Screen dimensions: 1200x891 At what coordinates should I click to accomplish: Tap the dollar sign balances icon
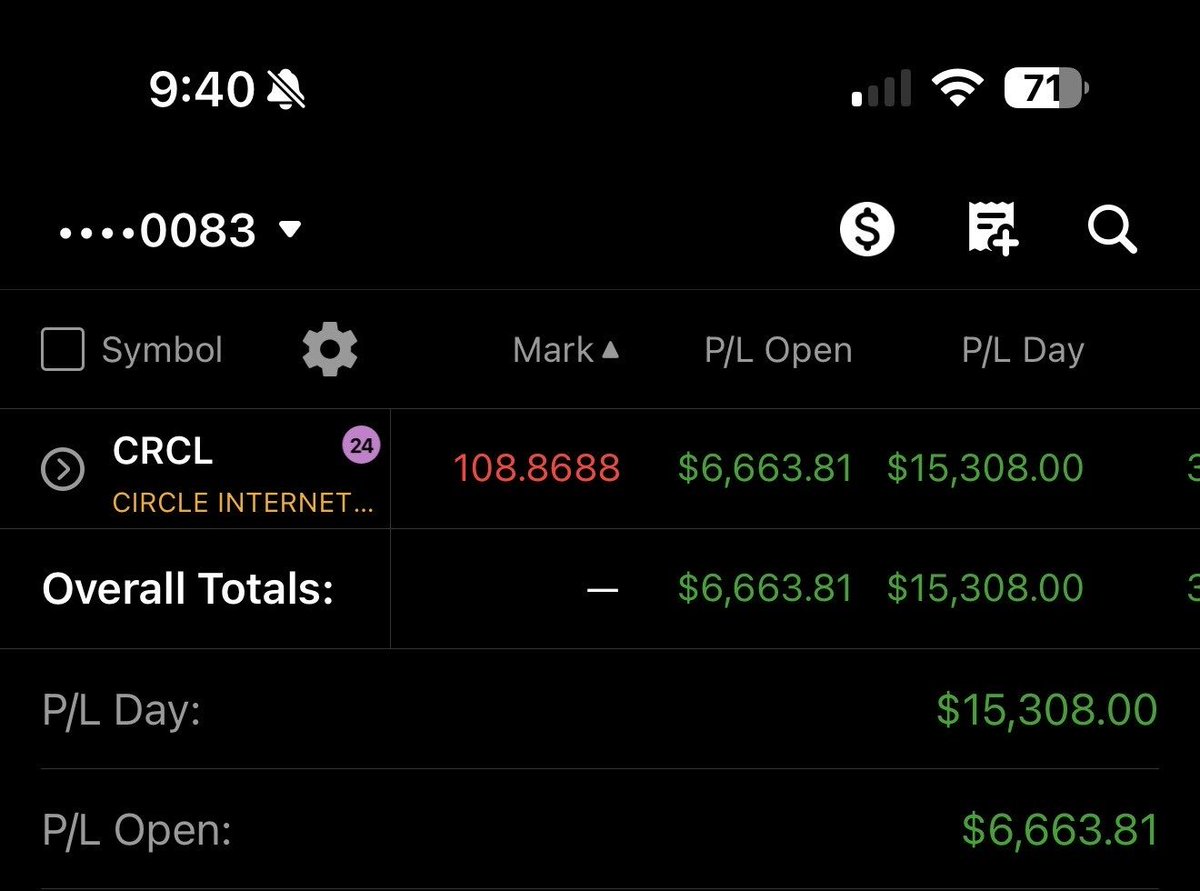pyautogui.click(x=866, y=230)
